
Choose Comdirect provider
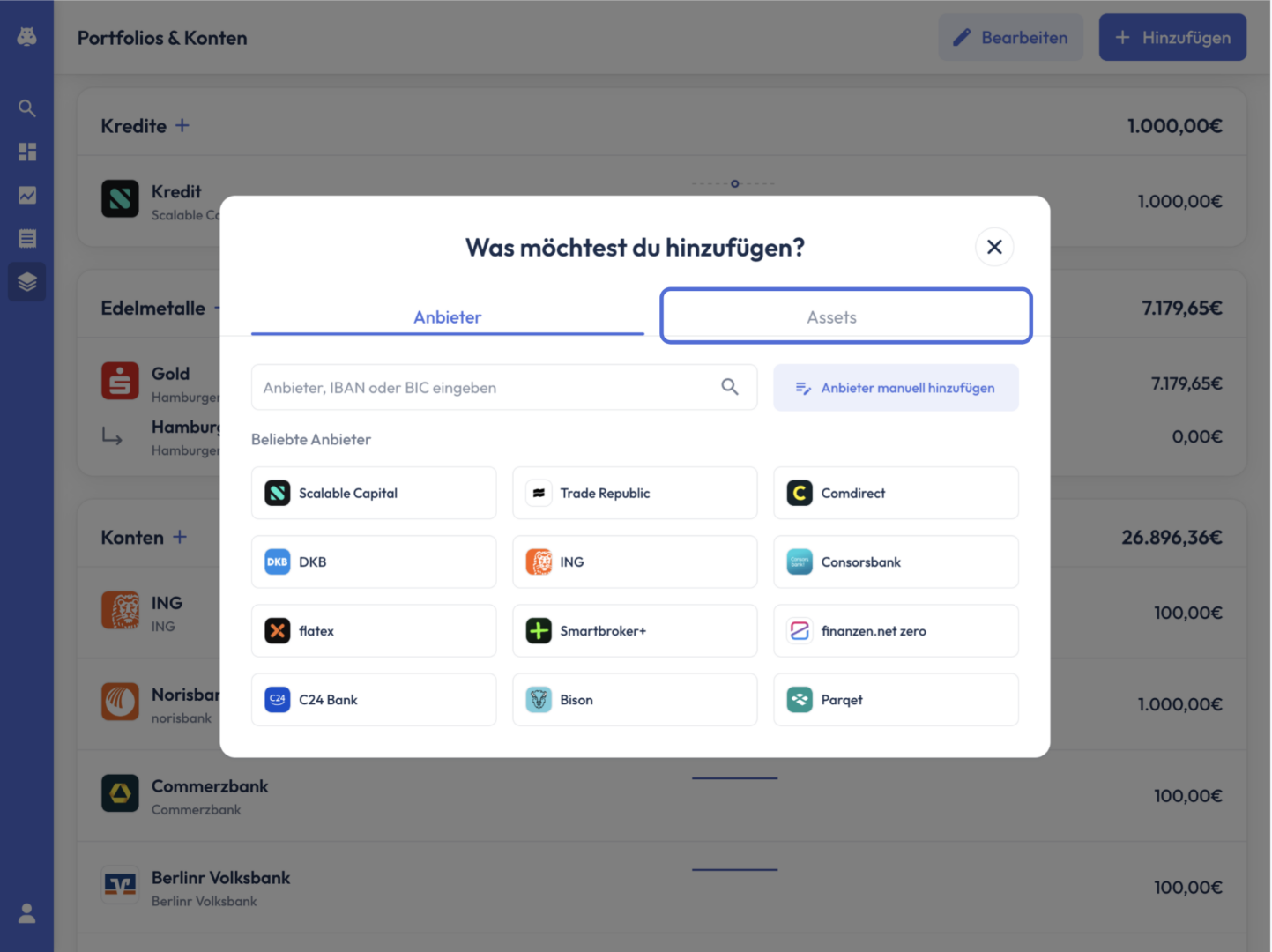tap(896, 493)
